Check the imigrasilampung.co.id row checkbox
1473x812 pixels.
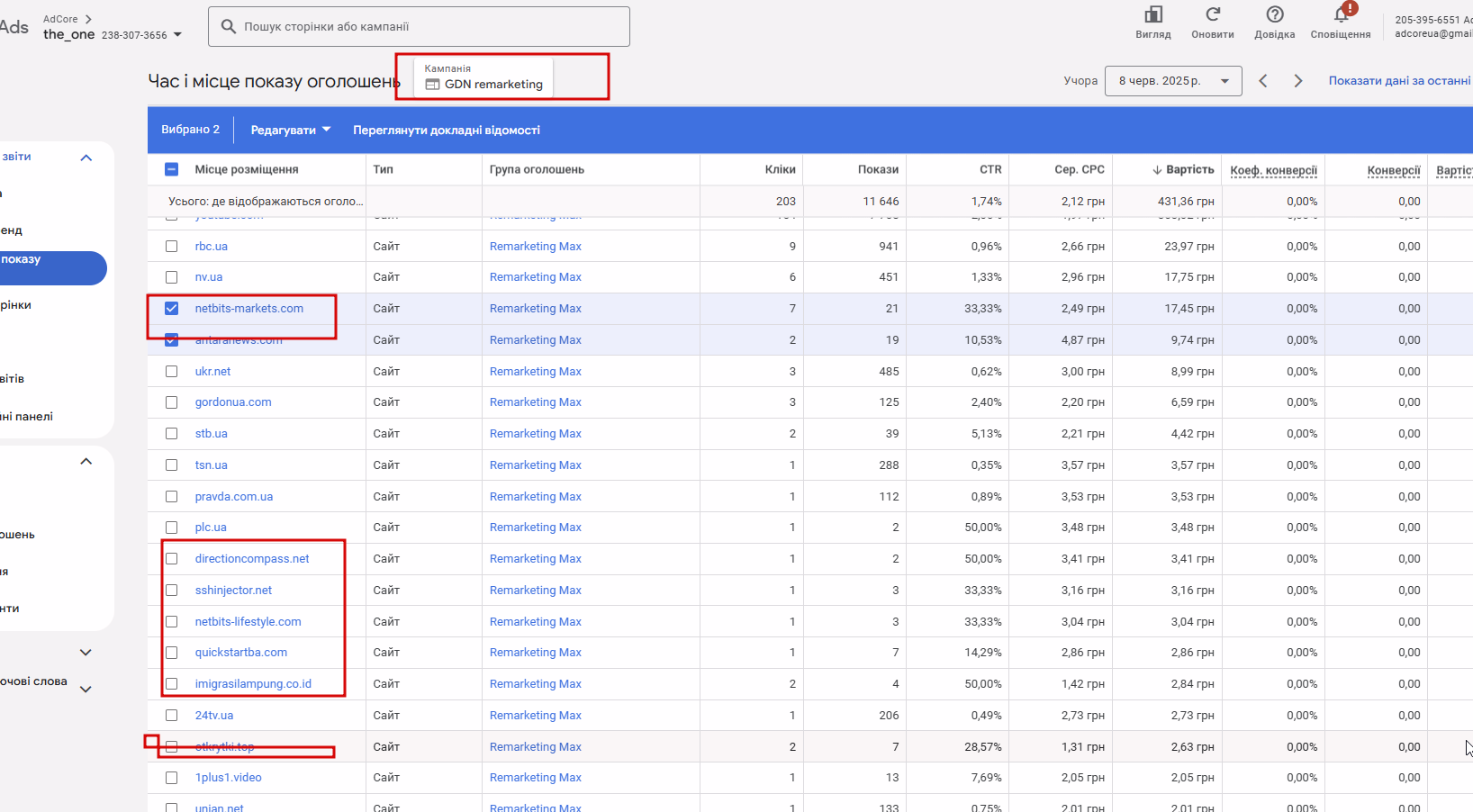tap(172, 684)
